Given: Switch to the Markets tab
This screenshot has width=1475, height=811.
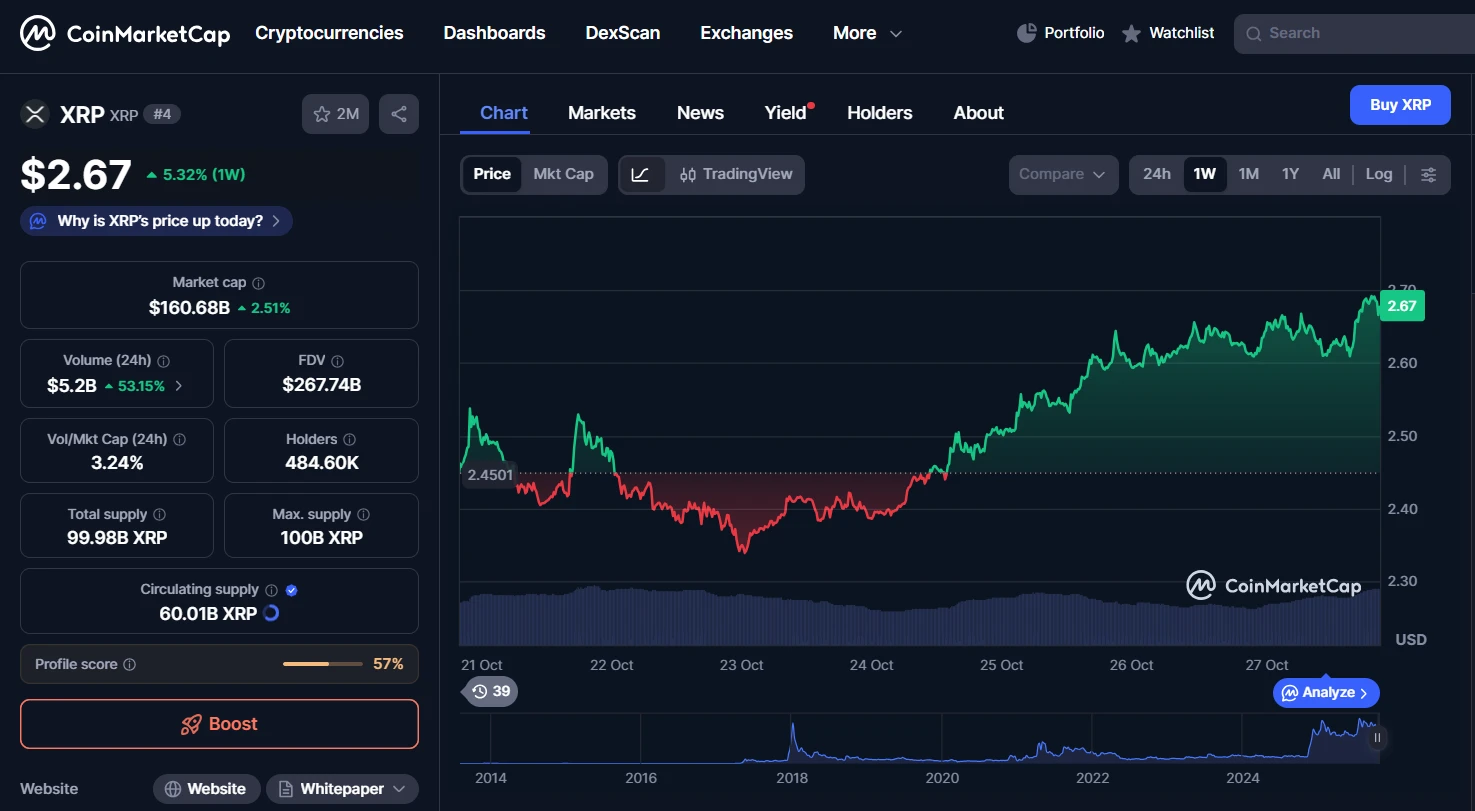Looking at the screenshot, I should [602, 112].
